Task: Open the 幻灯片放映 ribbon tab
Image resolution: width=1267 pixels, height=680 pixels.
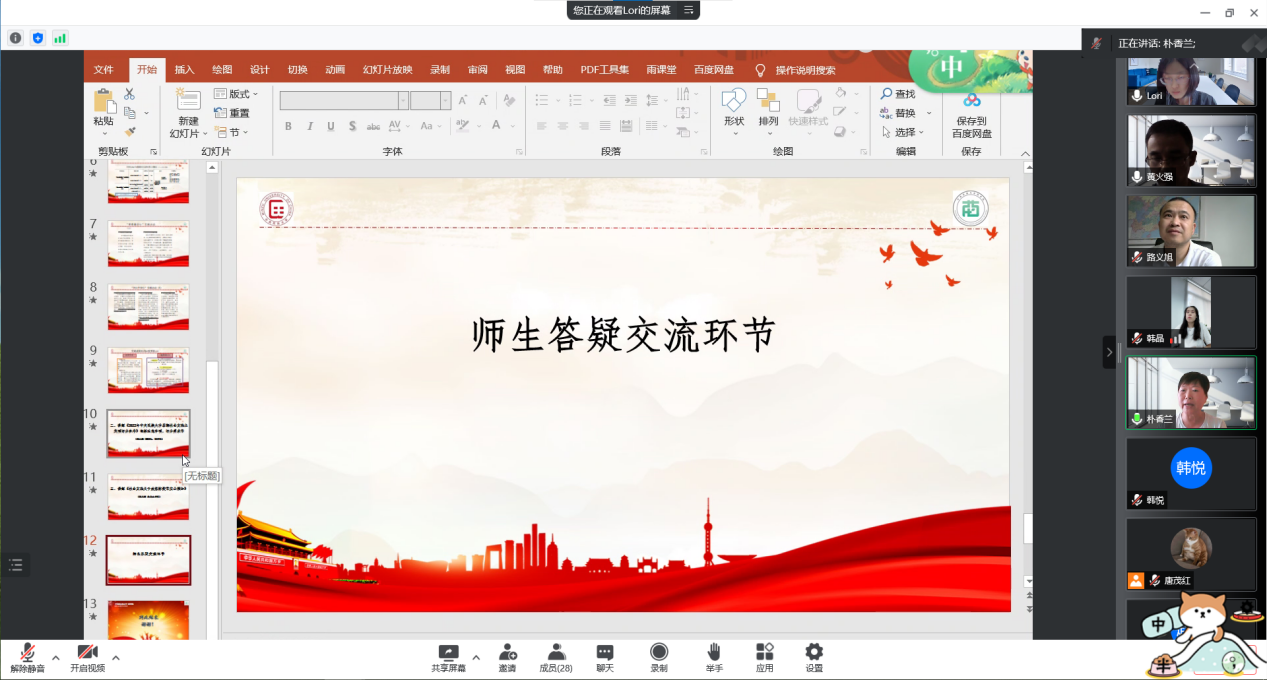Action: 387,70
